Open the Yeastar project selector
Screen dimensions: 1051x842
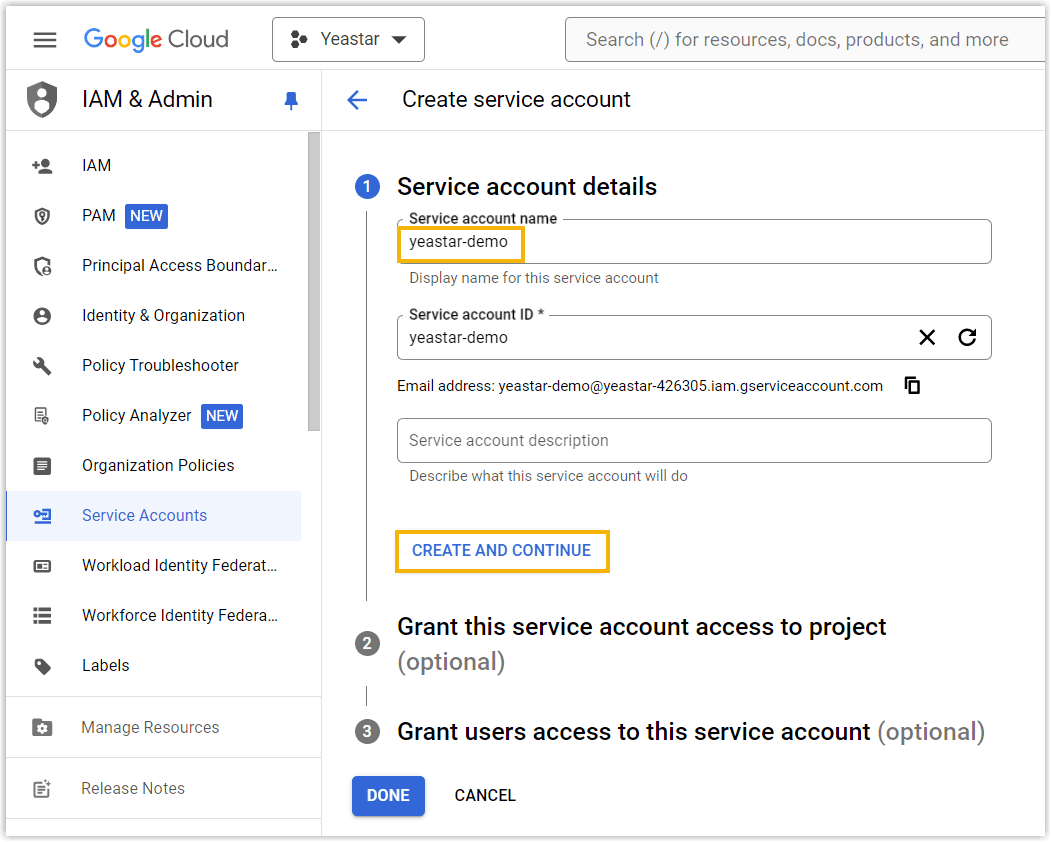(x=348, y=39)
